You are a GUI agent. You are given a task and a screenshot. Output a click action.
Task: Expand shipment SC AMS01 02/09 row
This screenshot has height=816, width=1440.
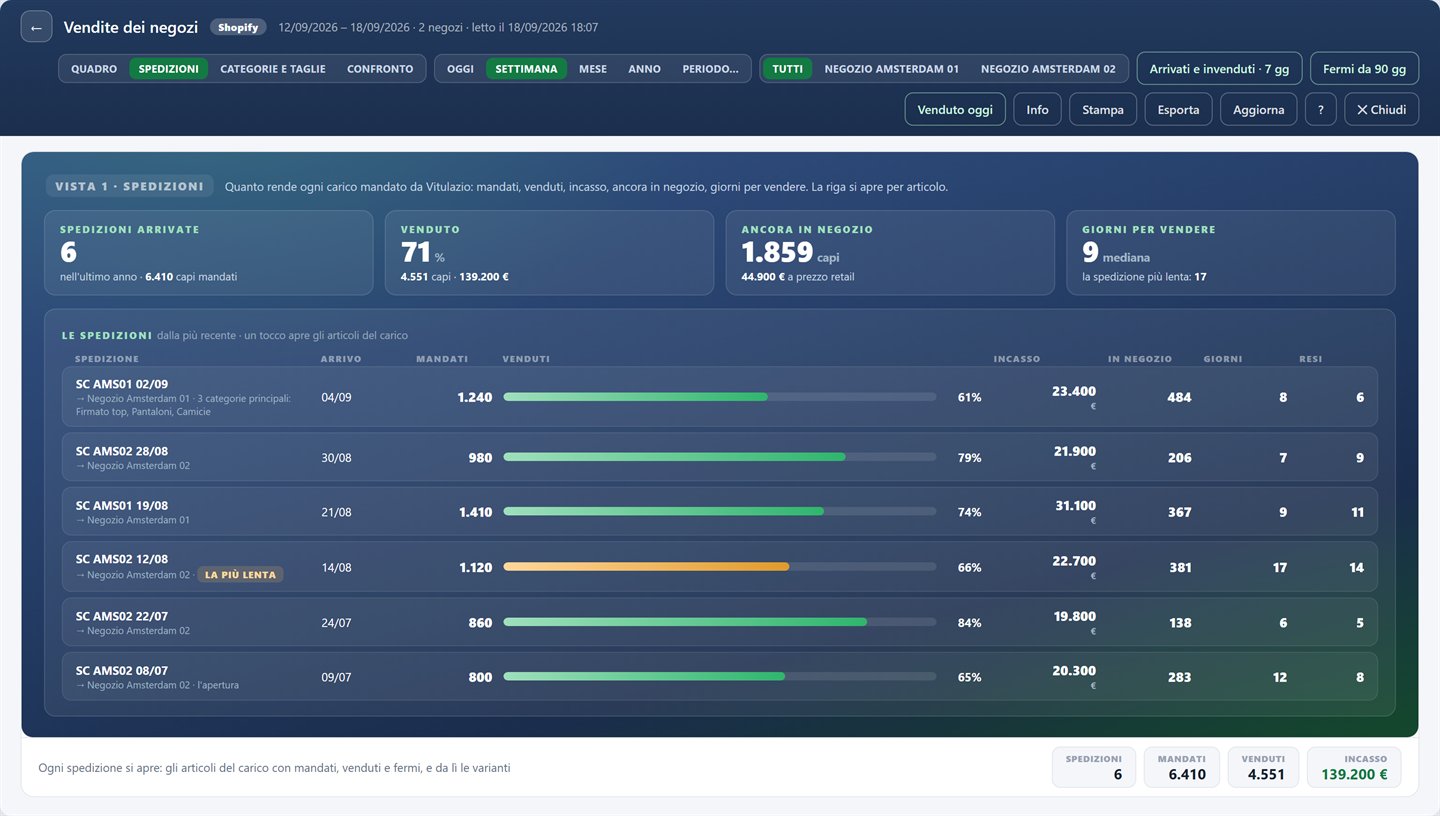click(720, 397)
